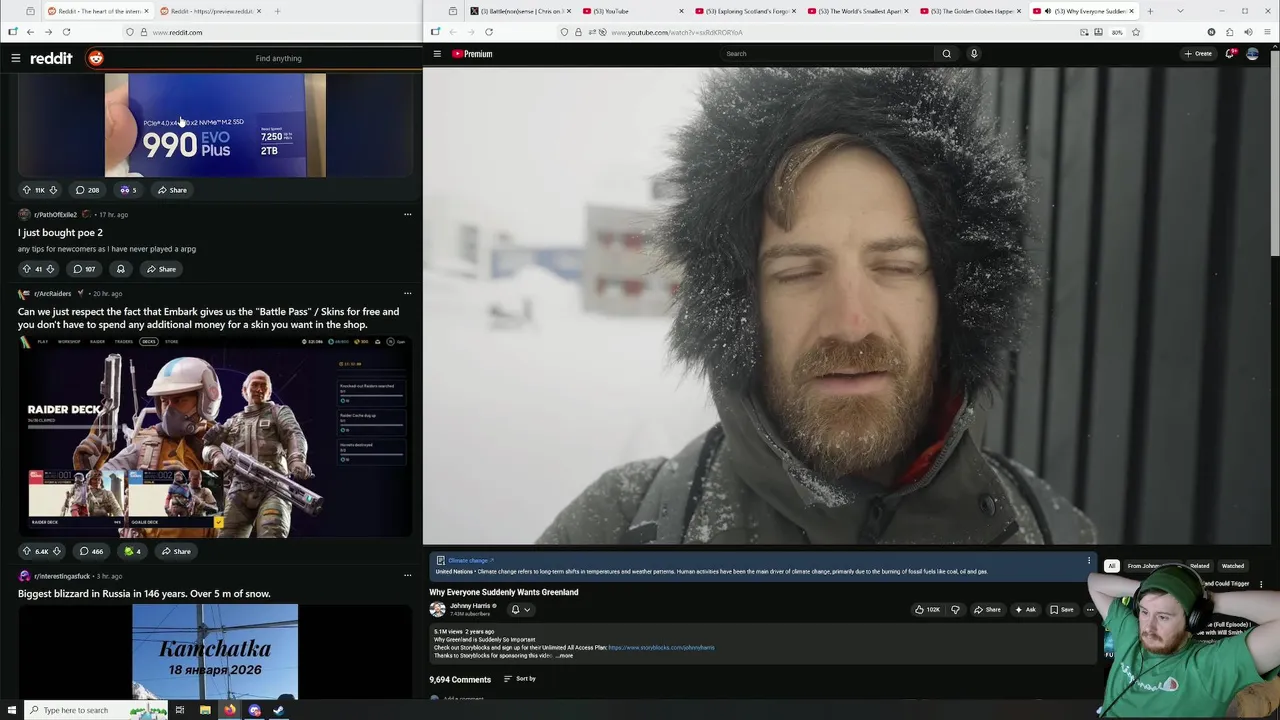The width and height of the screenshot is (1280, 720).
Task: Open Raider Deck screenshot image
Action: [215, 437]
